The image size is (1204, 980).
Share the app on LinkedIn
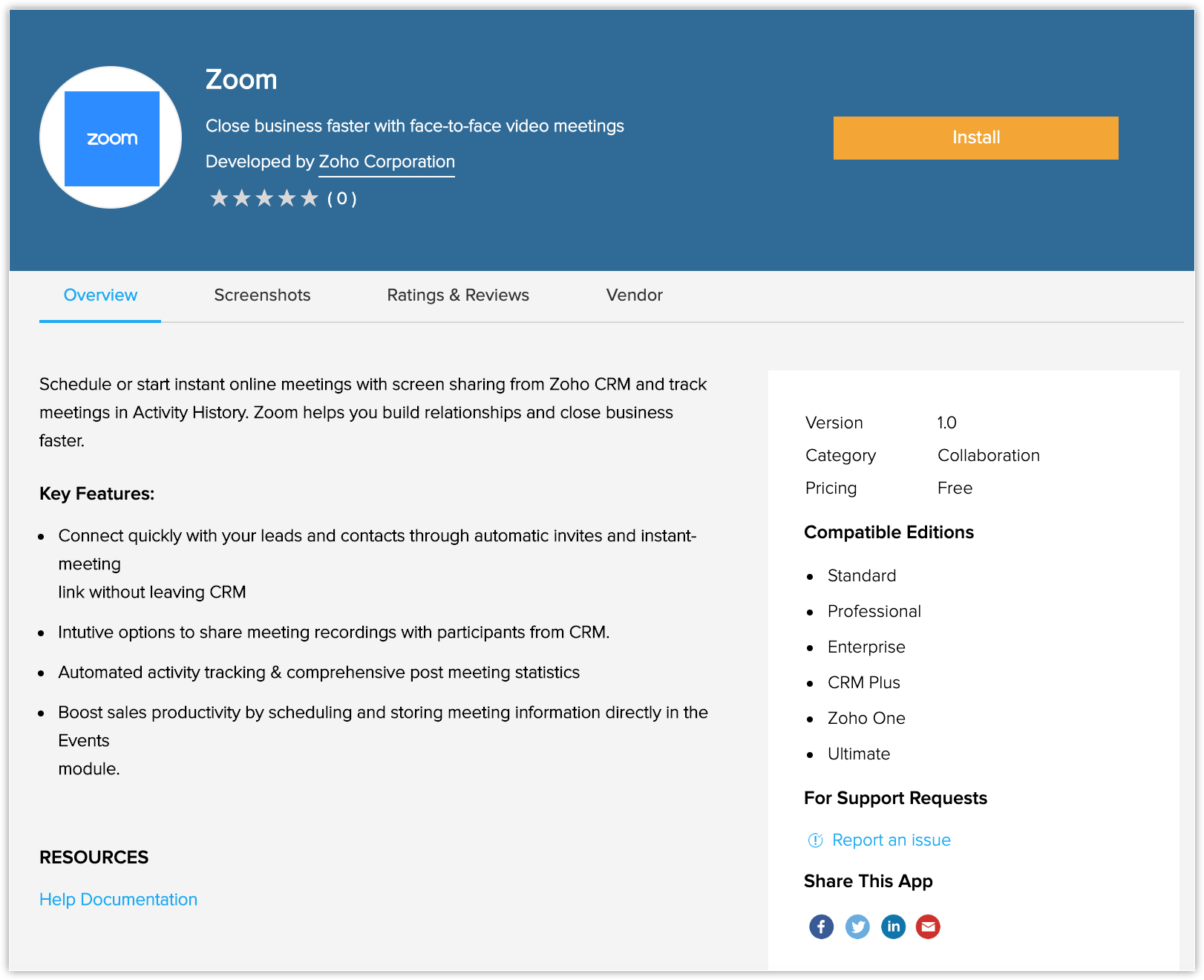pos(893,927)
